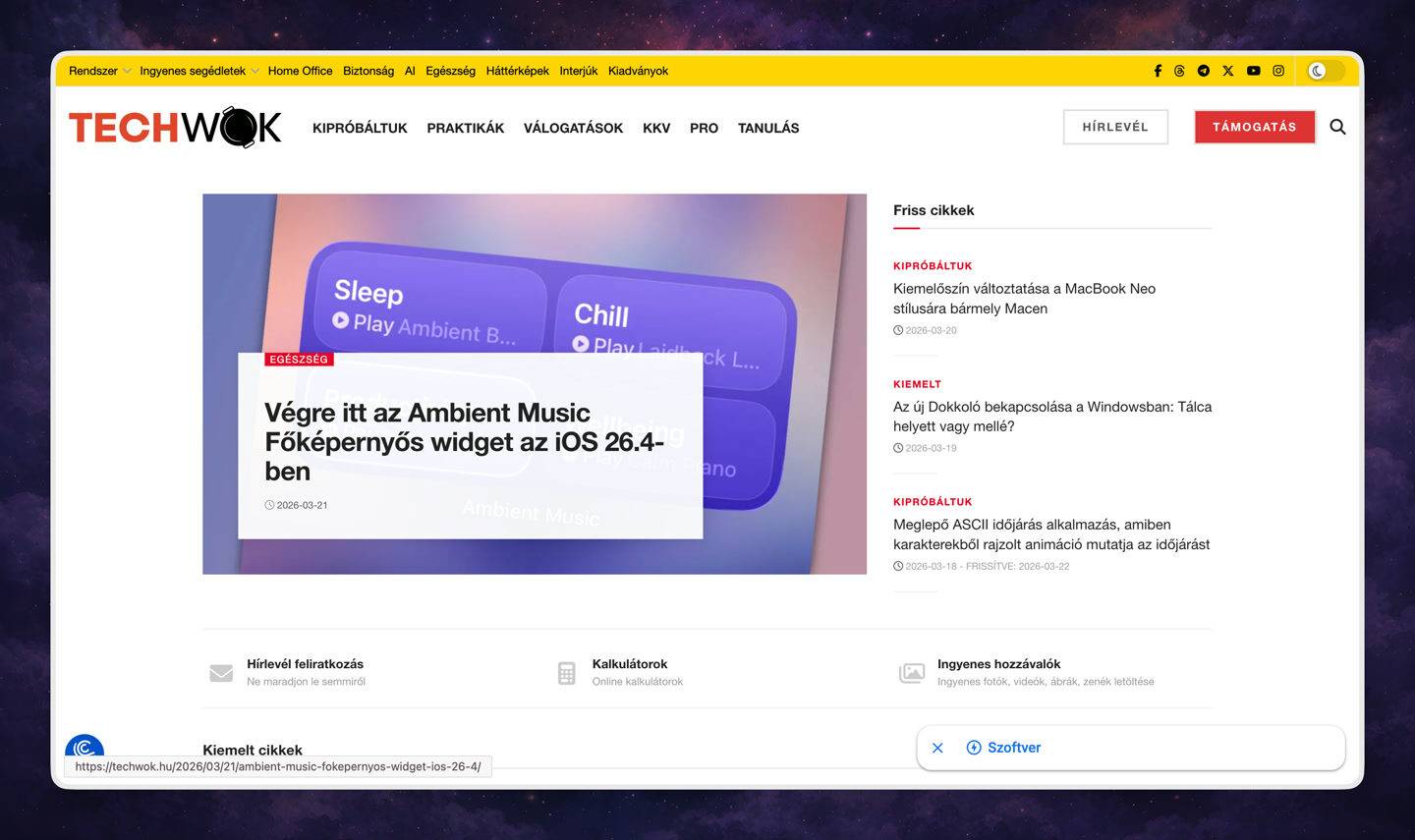Close the Szoftver popup with the X
Image resolution: width=1415 pixels, height=840 pixels.
(x=937, y=748)
